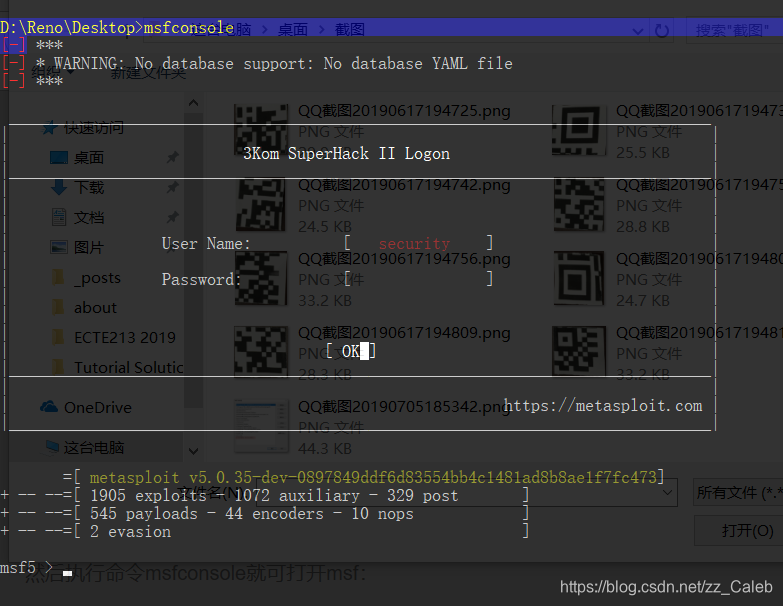Select thumbnail of QQ截图20190705185342.png
The image size is (783, 606).
pos(261,426)
